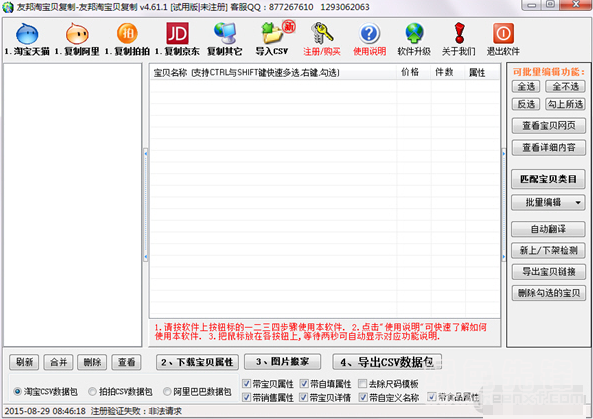Click 2、下载宝贝属性 button
The image size is (593, 419).
(197, 362)
